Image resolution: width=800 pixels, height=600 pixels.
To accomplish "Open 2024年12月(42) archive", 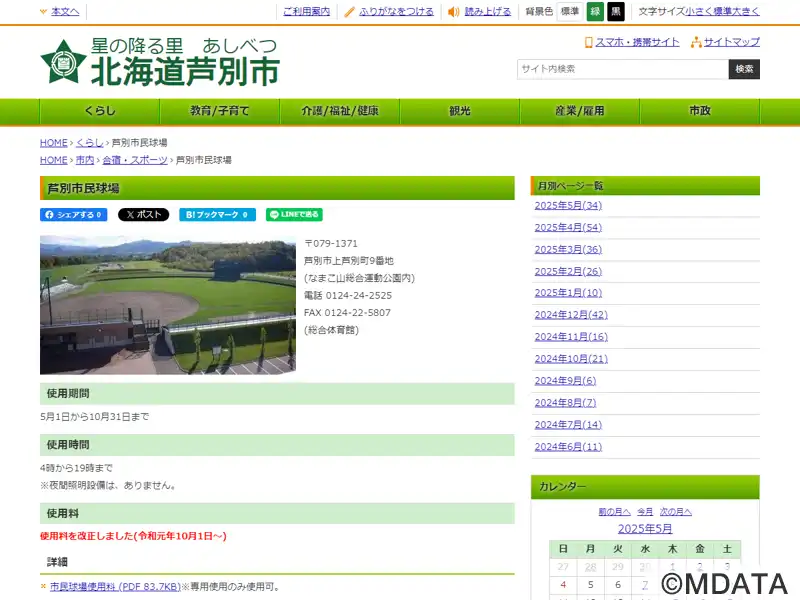I will 571,315.
